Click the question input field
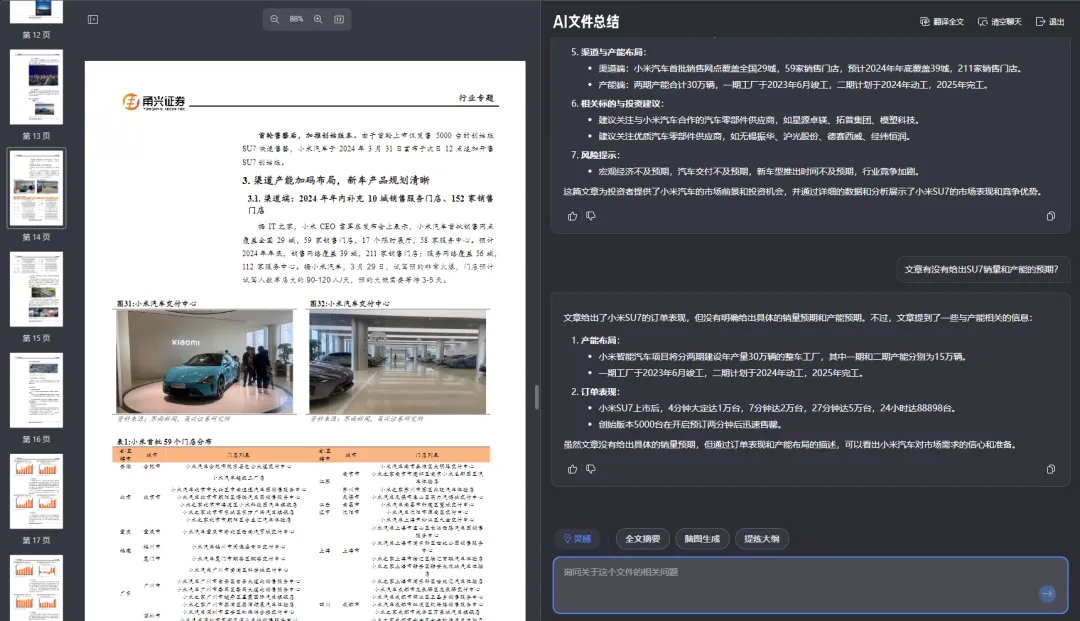1080x621 pixels. tap(810, 585)
